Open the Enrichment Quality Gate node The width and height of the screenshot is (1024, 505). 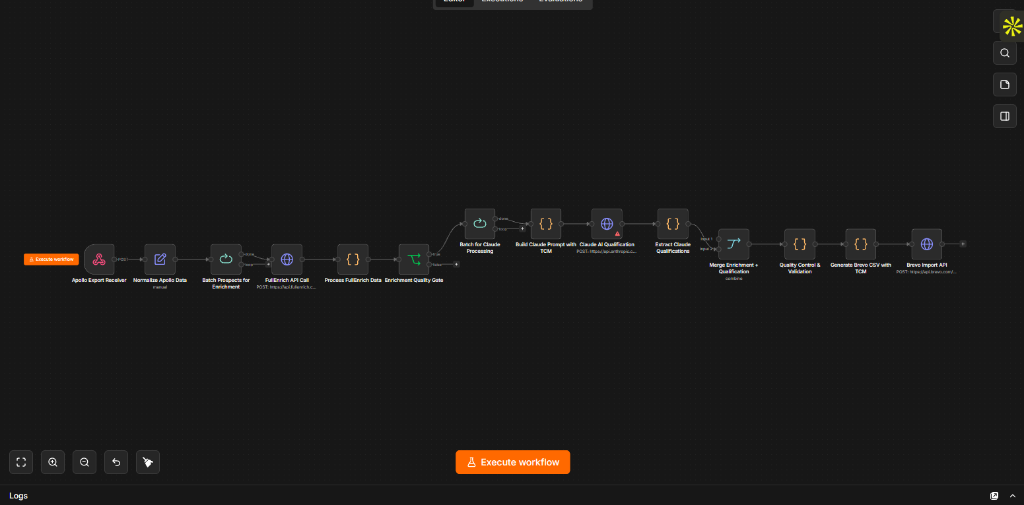pos(413,259)
